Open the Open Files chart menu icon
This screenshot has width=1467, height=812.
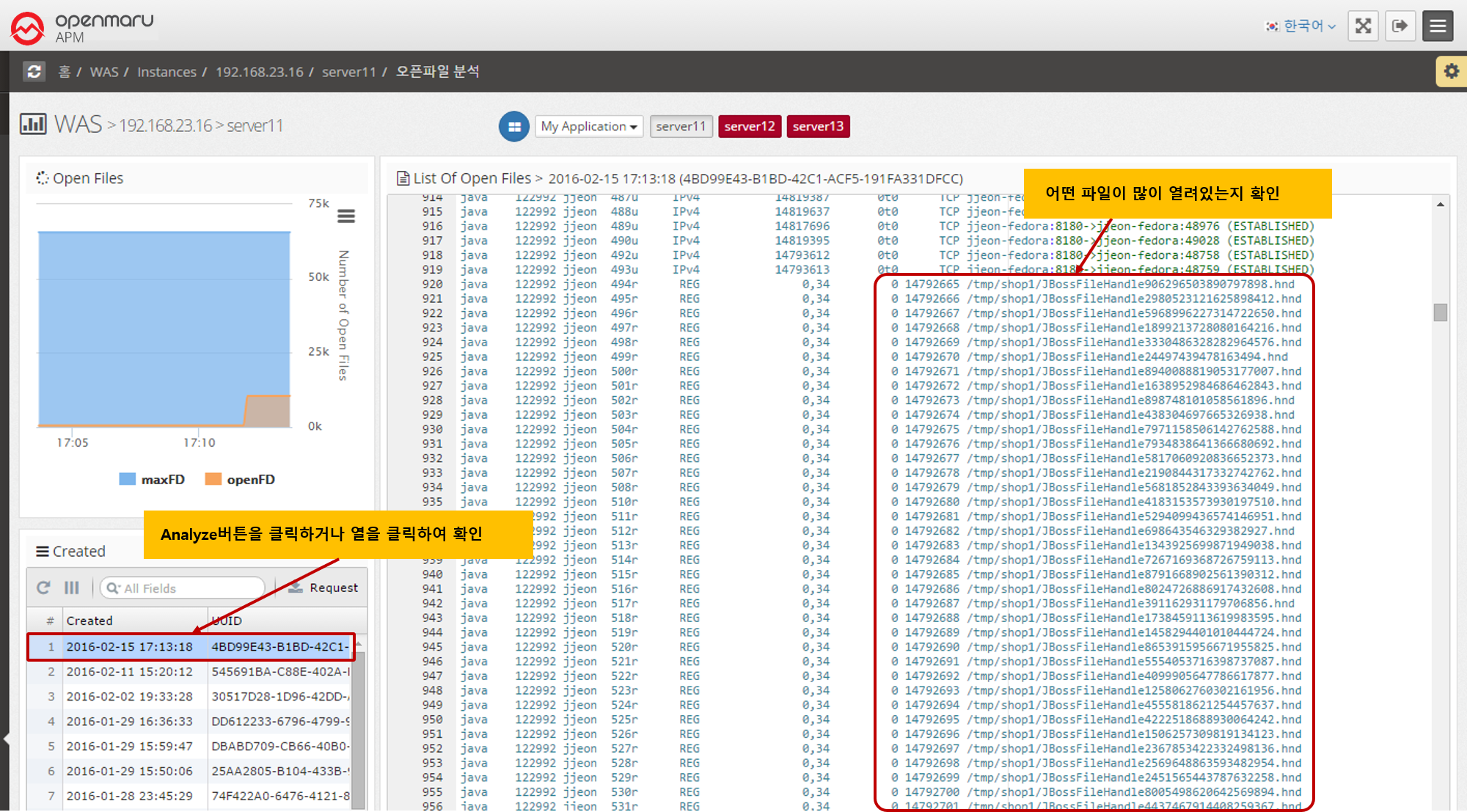[x=346, y=216]
